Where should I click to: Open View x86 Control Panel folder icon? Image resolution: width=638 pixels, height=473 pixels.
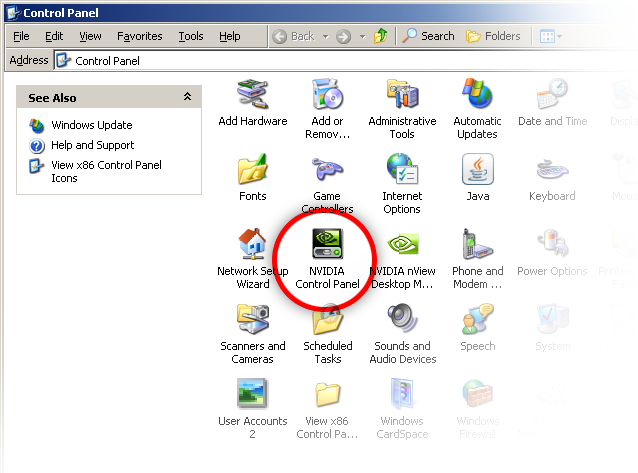(x=327, y=394)
